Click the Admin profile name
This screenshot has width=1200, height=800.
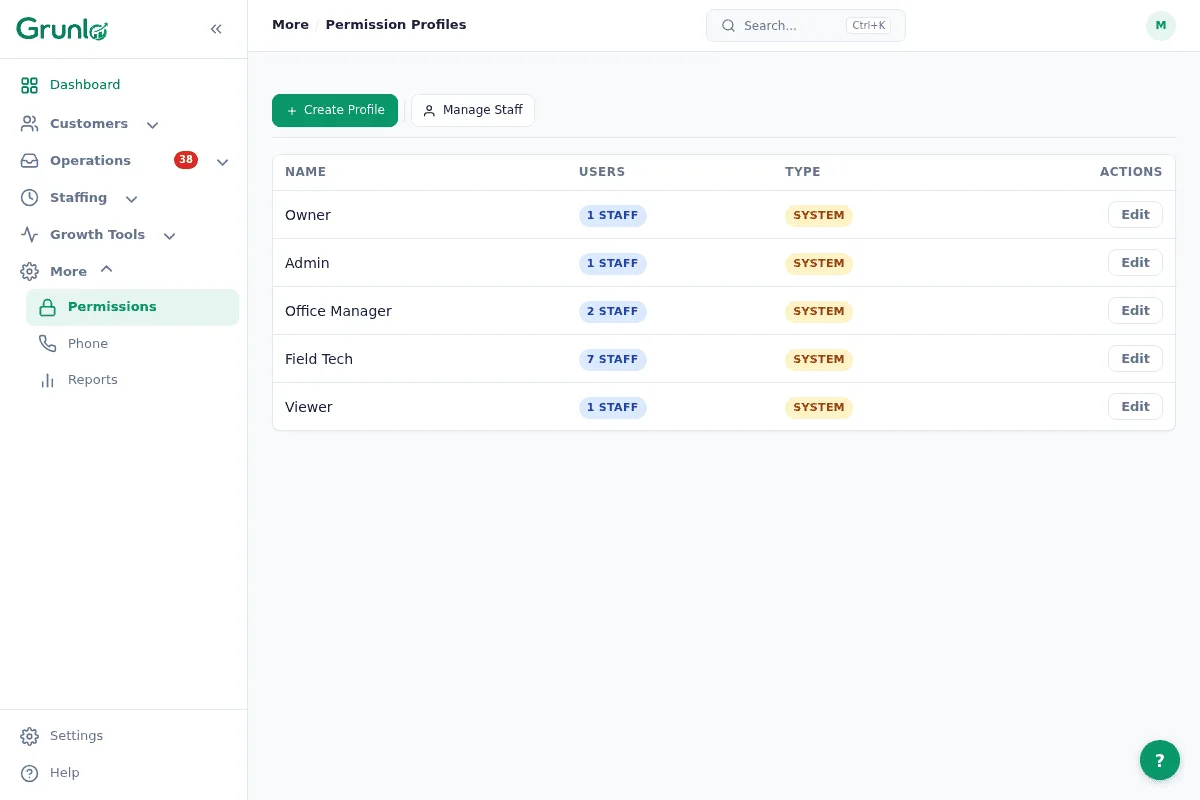(x=307, y=263)
